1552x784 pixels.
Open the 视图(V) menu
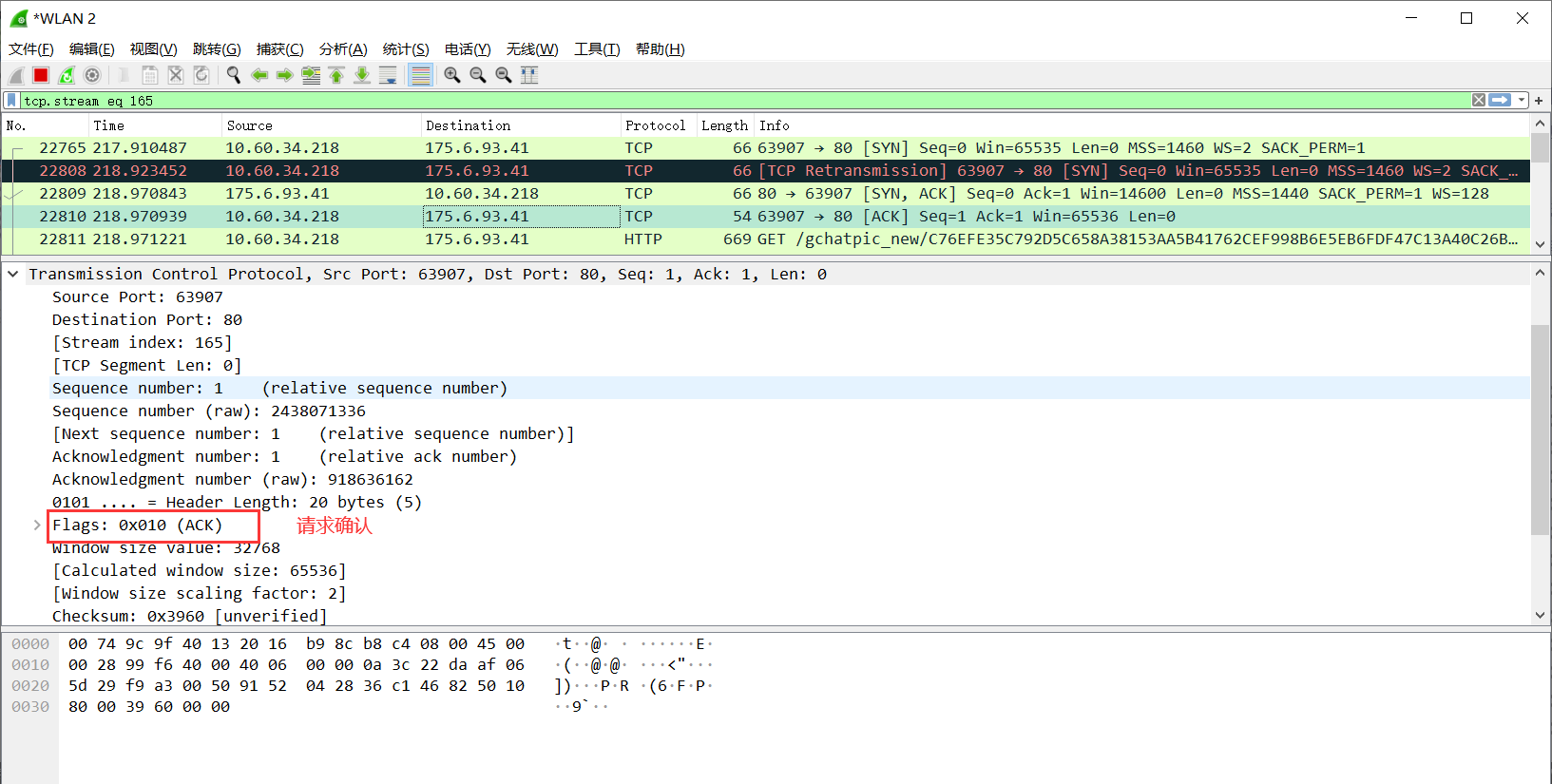point(154,49)
